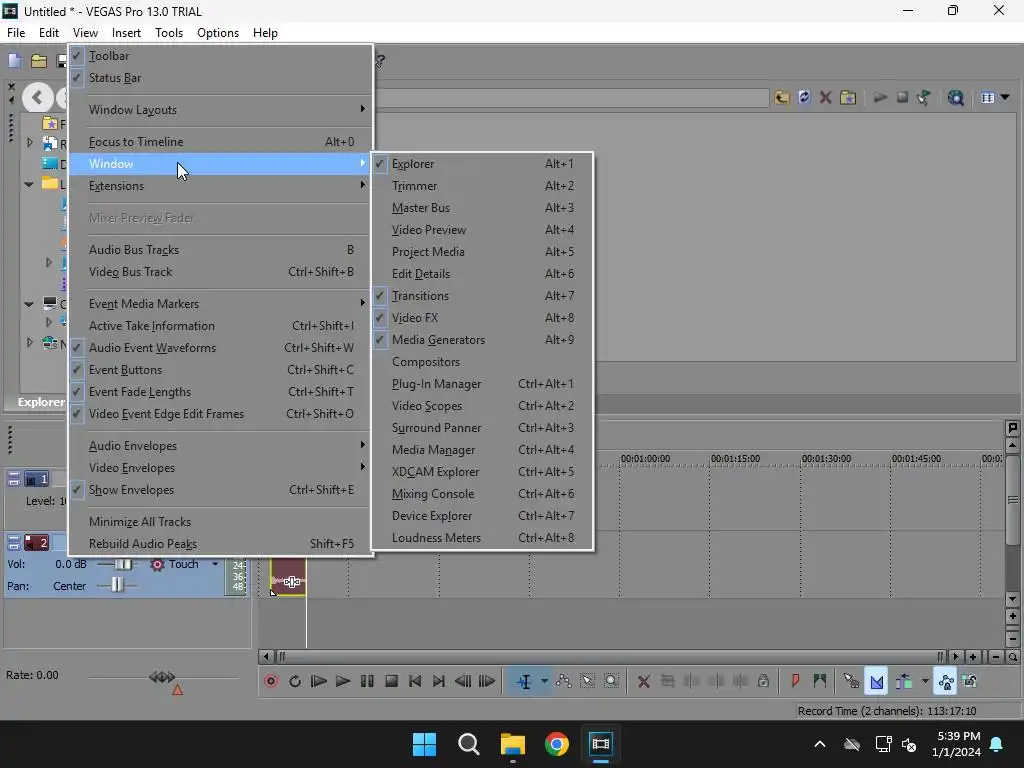1024x768 pixels.
Task: Open Touch automation mode dropdown
Action: tap(215, 564)
